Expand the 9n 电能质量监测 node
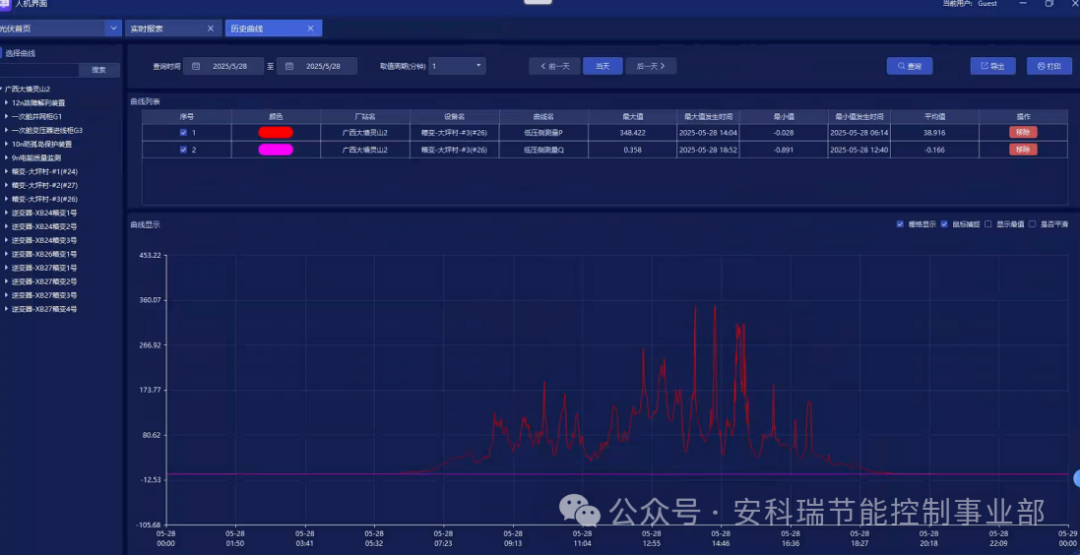The image size is (1080, 555). coord(6,158)
